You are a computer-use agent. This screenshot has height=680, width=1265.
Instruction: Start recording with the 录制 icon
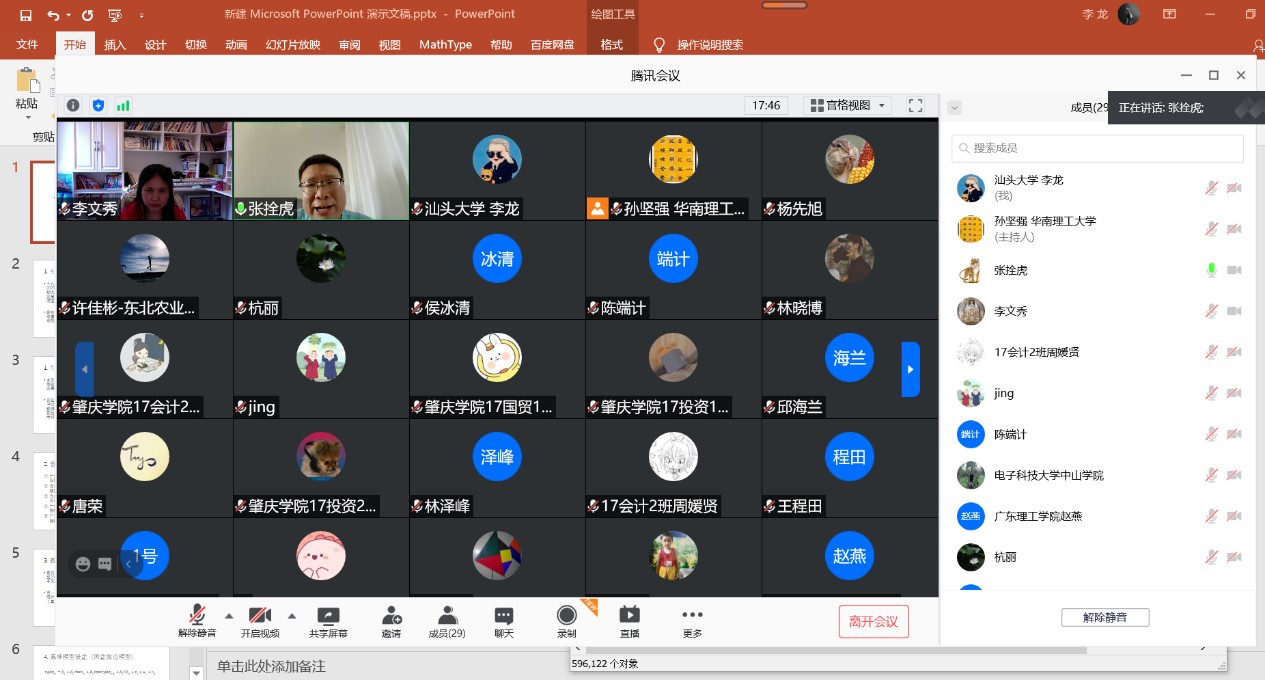[x=567, y=616]
